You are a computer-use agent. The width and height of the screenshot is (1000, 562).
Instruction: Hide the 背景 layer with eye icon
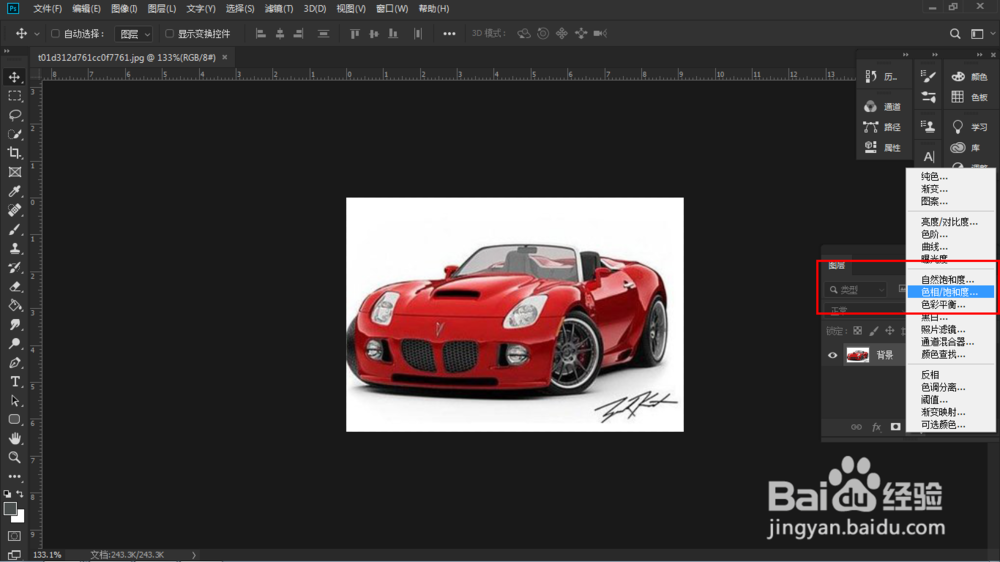point(832,355)
